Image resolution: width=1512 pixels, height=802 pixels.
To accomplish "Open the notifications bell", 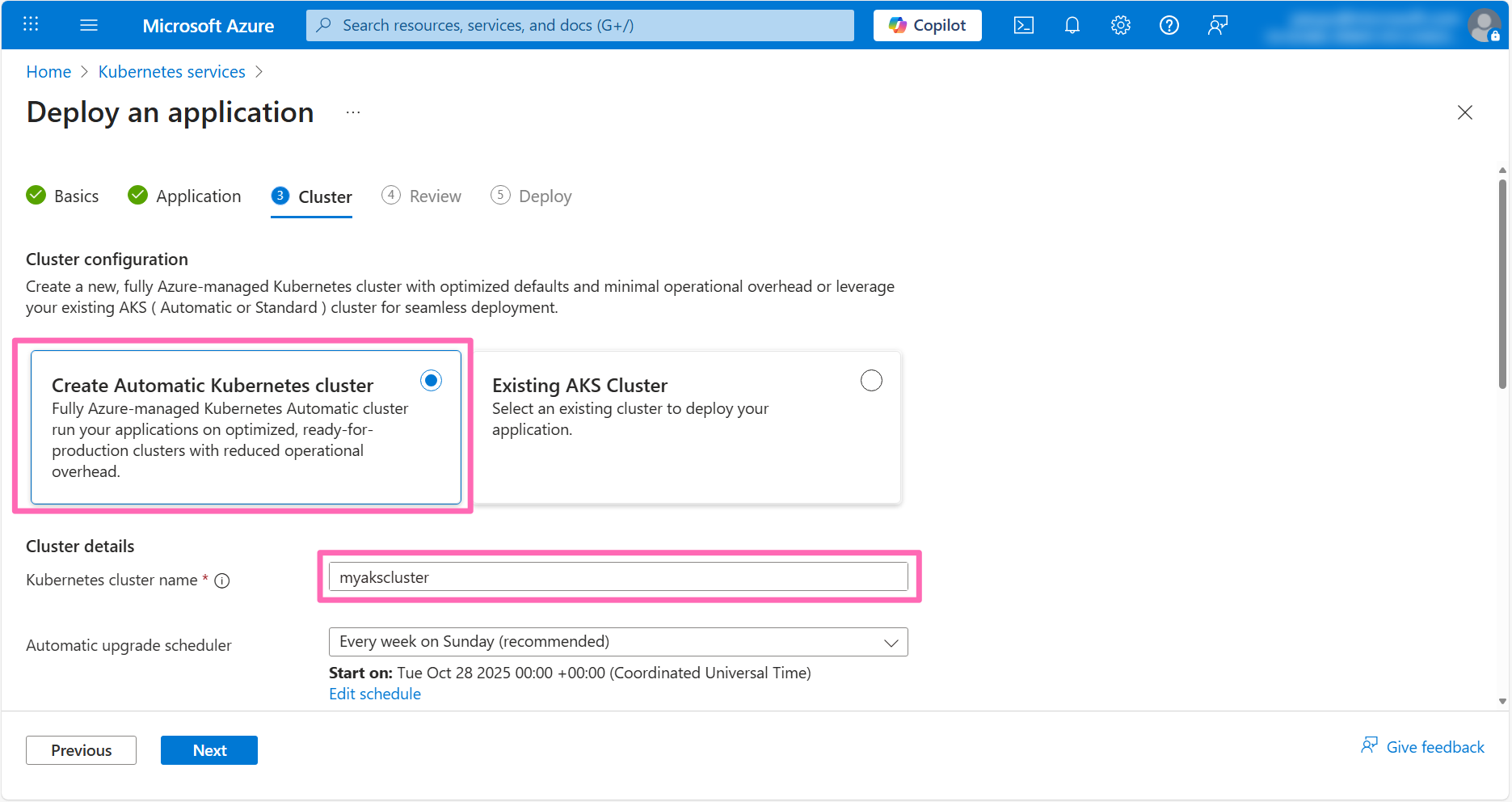I will [x=1072, y=25].
